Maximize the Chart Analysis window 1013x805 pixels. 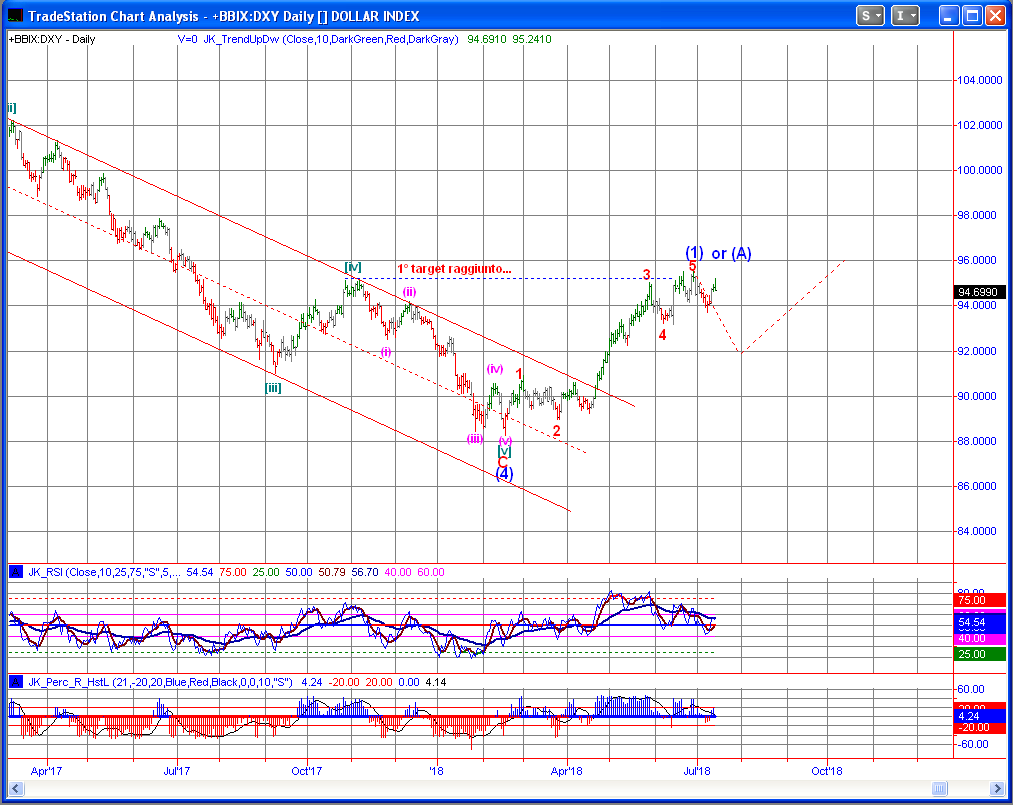972,16
